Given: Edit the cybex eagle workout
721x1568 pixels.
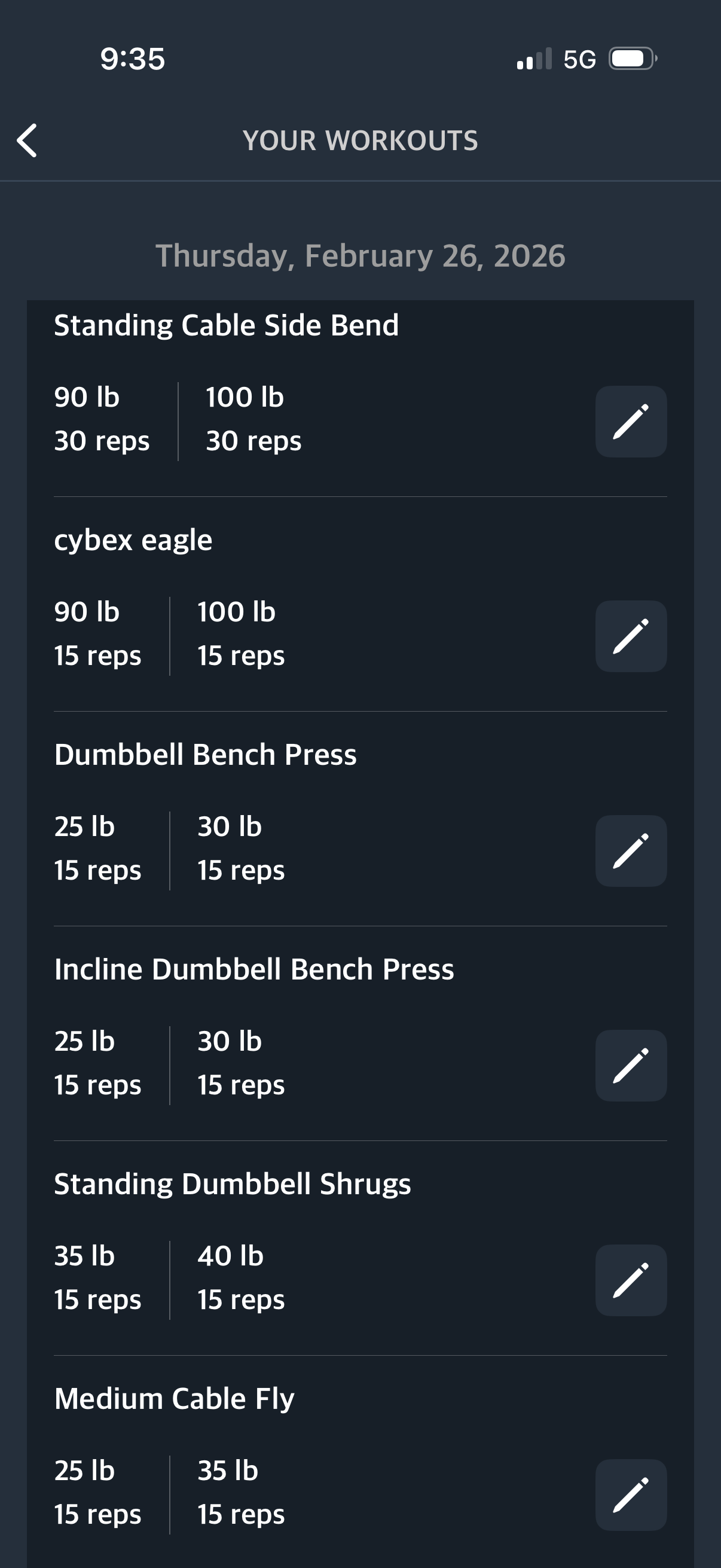Looking at the screenshot, I should point(630,636).
